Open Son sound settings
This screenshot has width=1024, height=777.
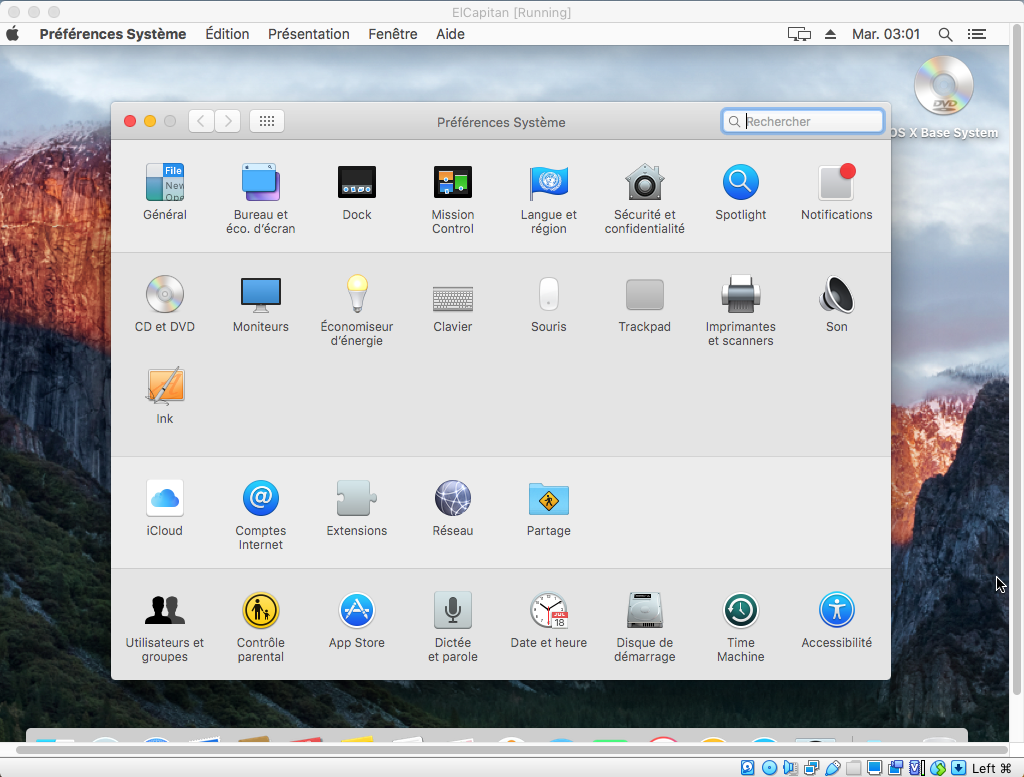click(837, 304)
